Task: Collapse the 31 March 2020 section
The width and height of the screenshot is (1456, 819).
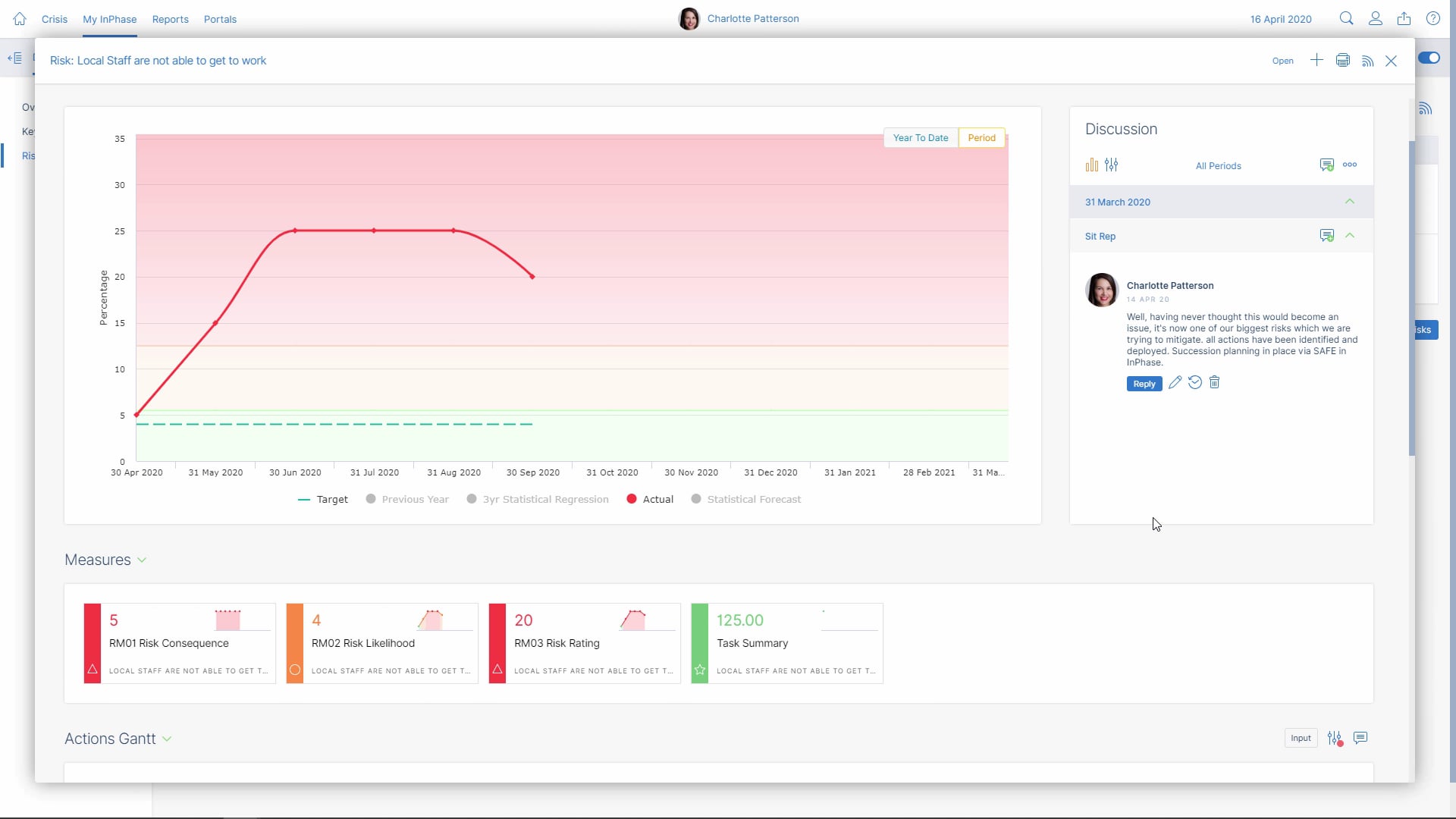Action: pos(1350,202)
